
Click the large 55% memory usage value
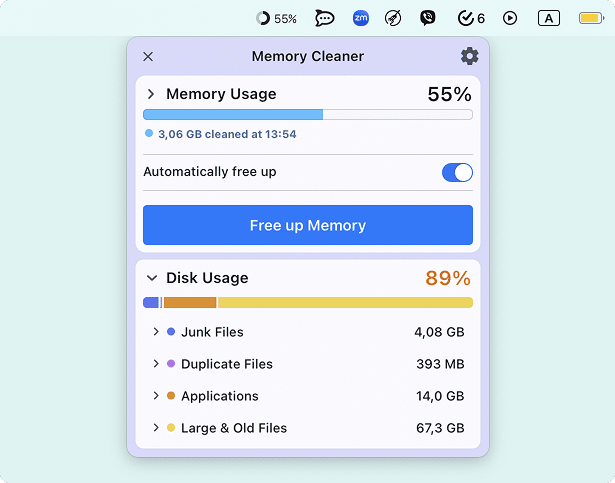449,94
